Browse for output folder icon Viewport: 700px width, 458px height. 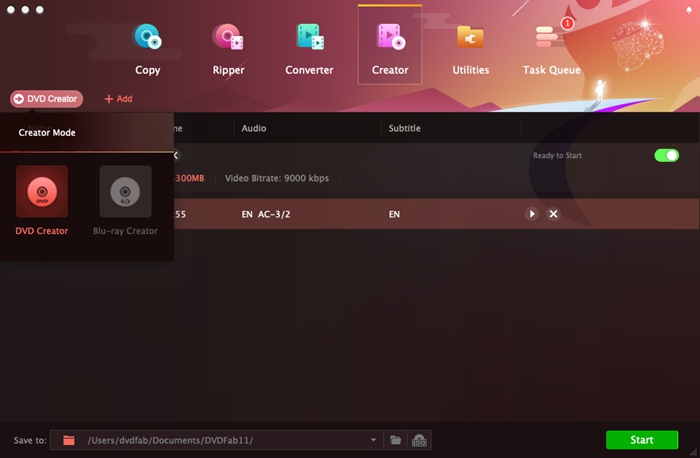[x=396, y=440]
